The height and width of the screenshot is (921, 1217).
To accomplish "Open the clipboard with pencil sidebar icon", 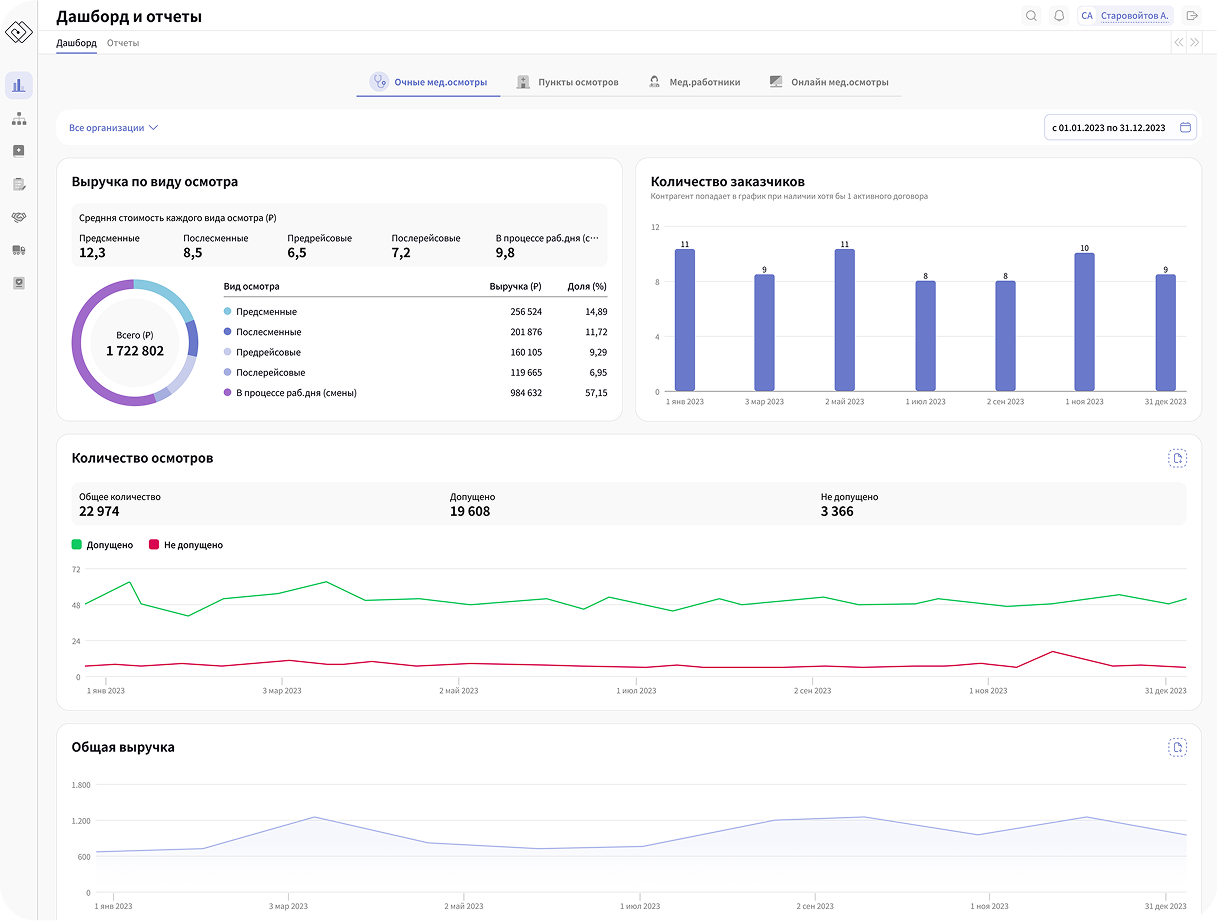I will pos(19,184).
